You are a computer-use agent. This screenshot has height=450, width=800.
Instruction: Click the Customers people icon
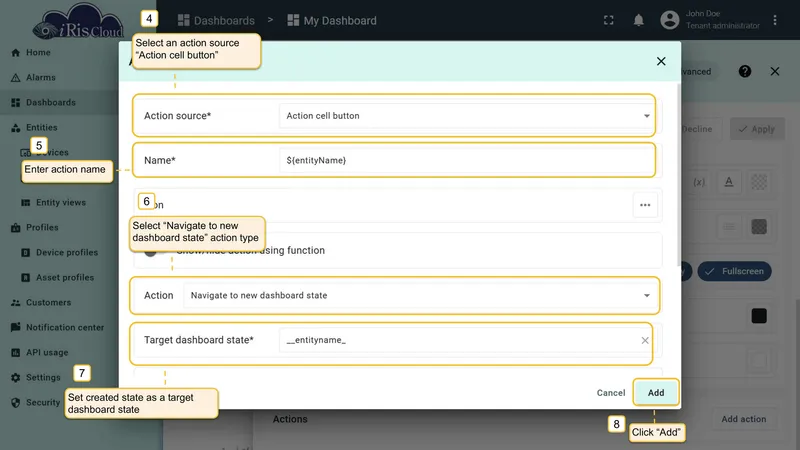pyautogui.click(x=15, y=303)
